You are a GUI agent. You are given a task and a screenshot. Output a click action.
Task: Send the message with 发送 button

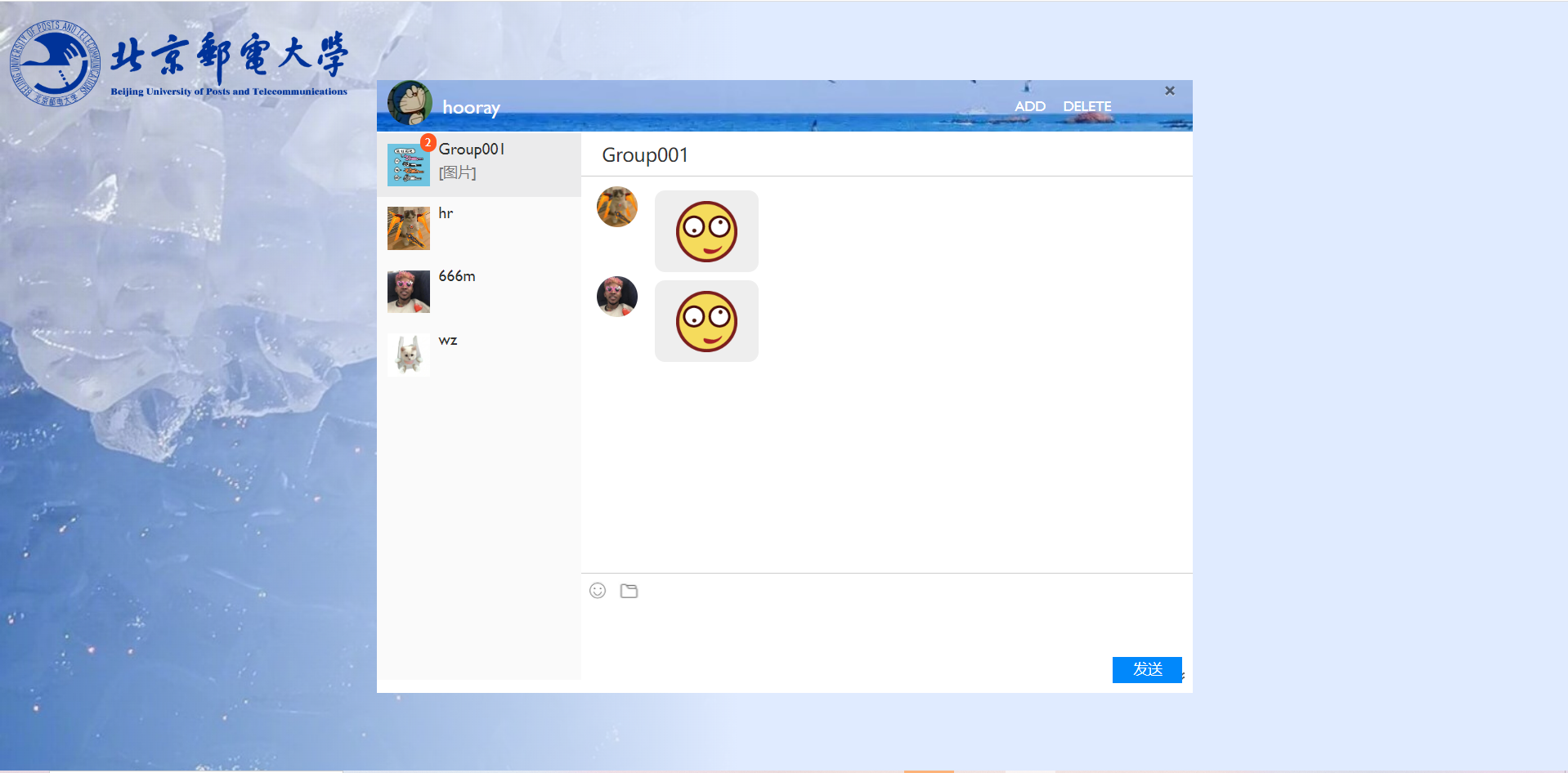click(1146, 669)
